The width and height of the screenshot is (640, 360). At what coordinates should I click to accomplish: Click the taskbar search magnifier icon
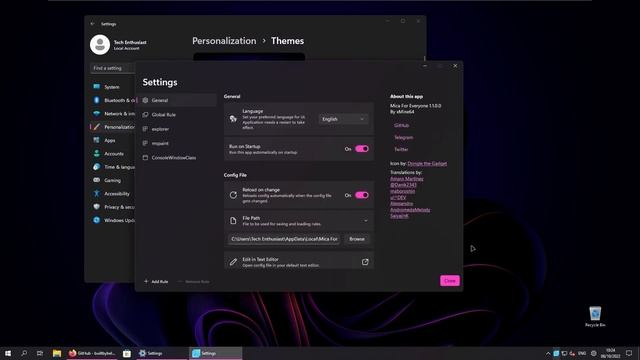[24, 353]
